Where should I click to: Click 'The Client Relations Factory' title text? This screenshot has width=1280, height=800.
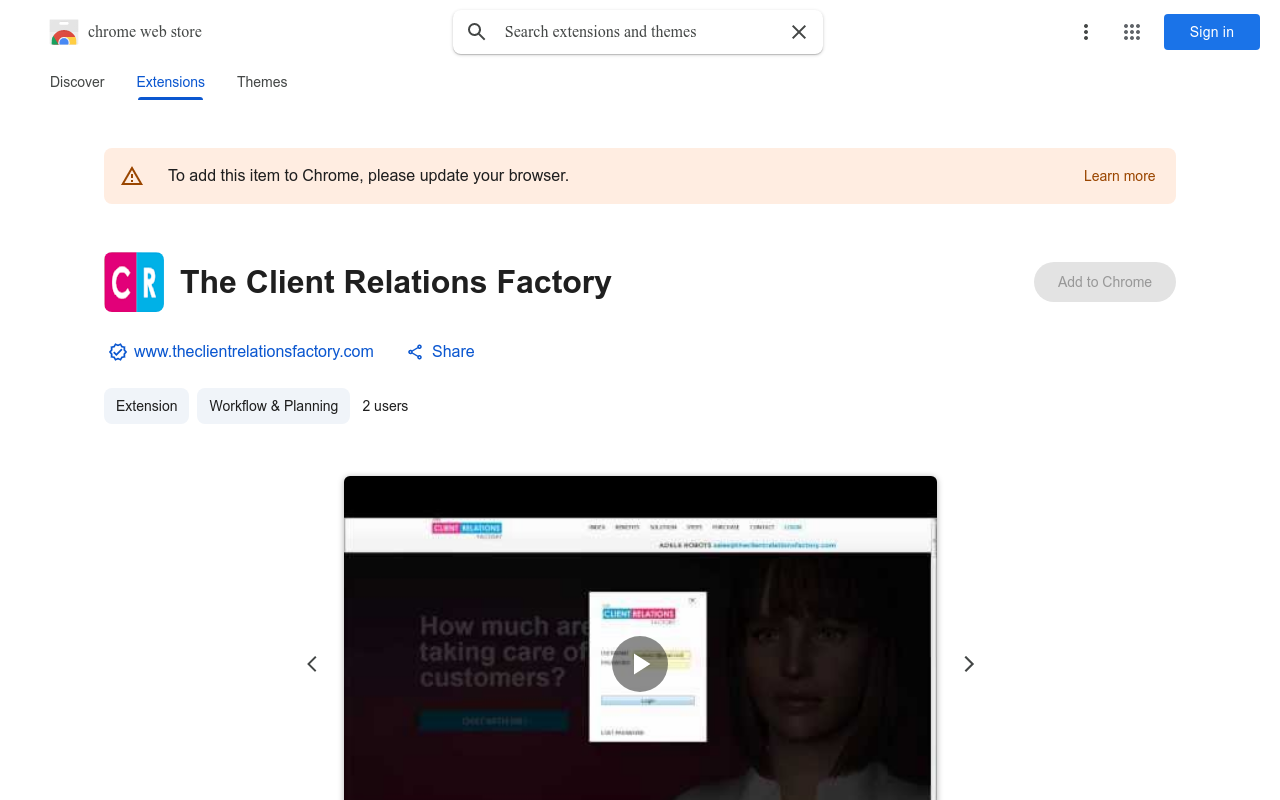[x=396, y=282]
